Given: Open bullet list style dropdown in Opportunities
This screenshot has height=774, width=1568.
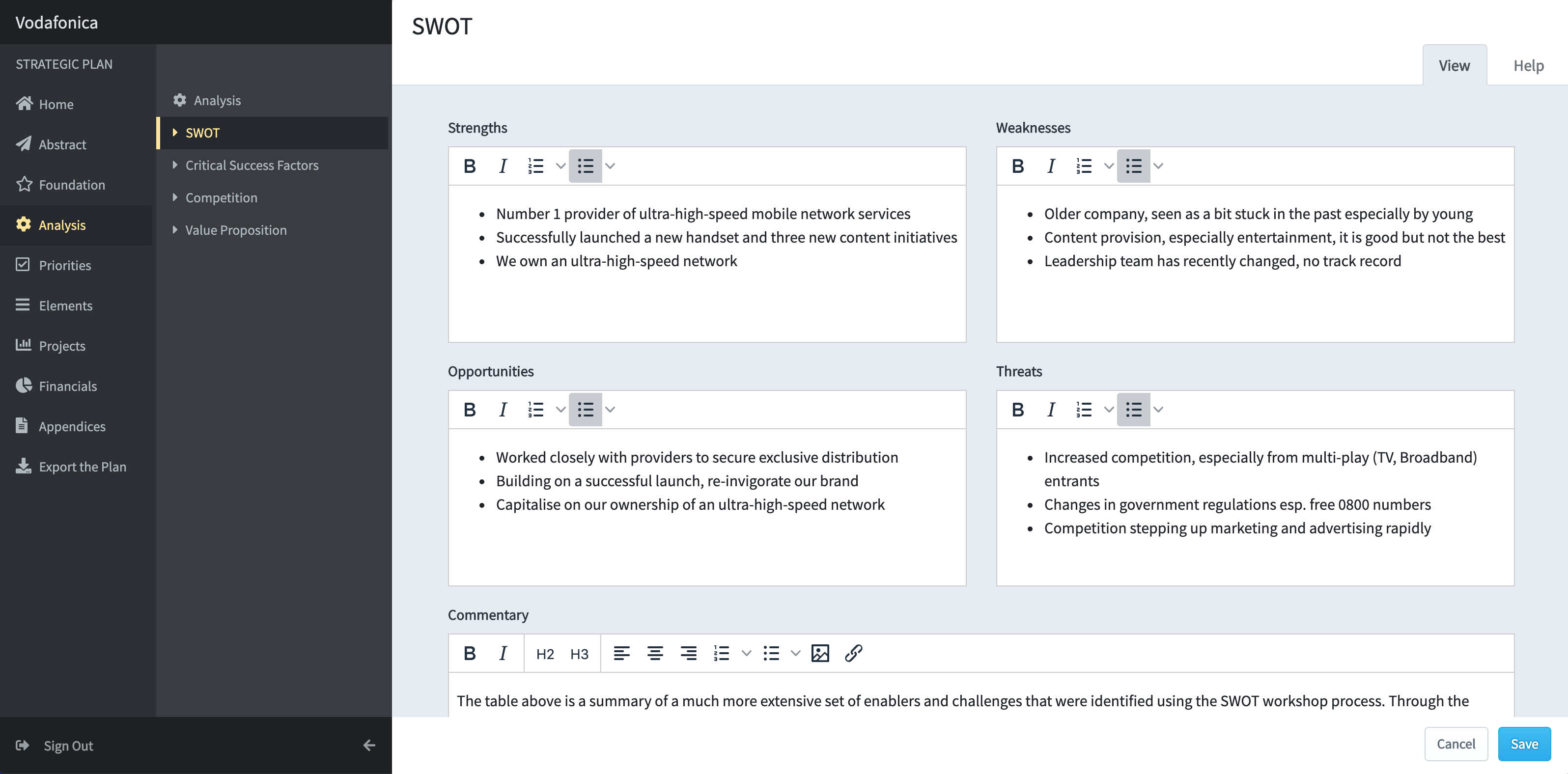Looking at the screenshot, I should pos(610,410).
